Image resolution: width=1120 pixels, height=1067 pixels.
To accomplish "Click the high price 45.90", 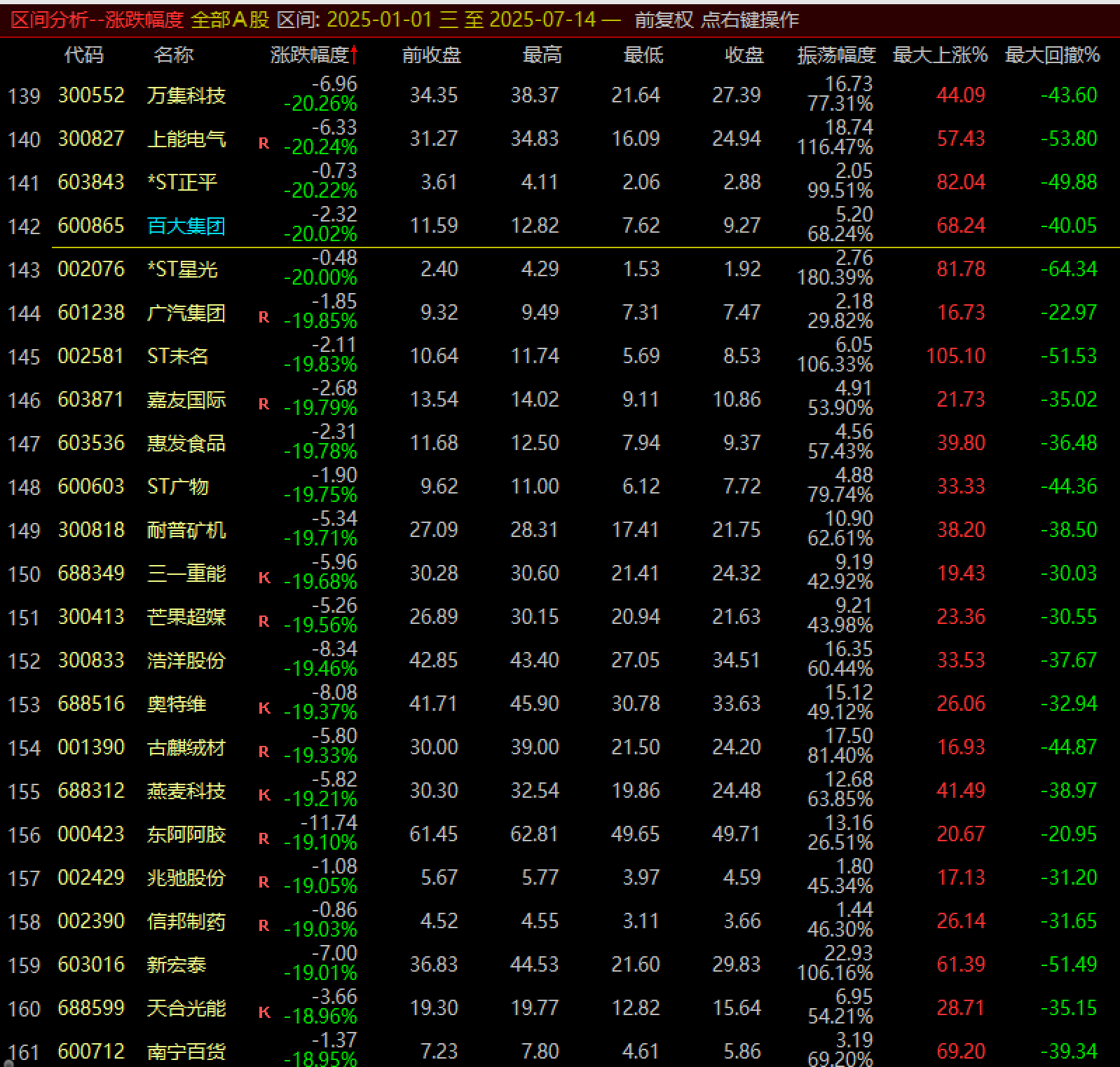I will click(535, 704).
